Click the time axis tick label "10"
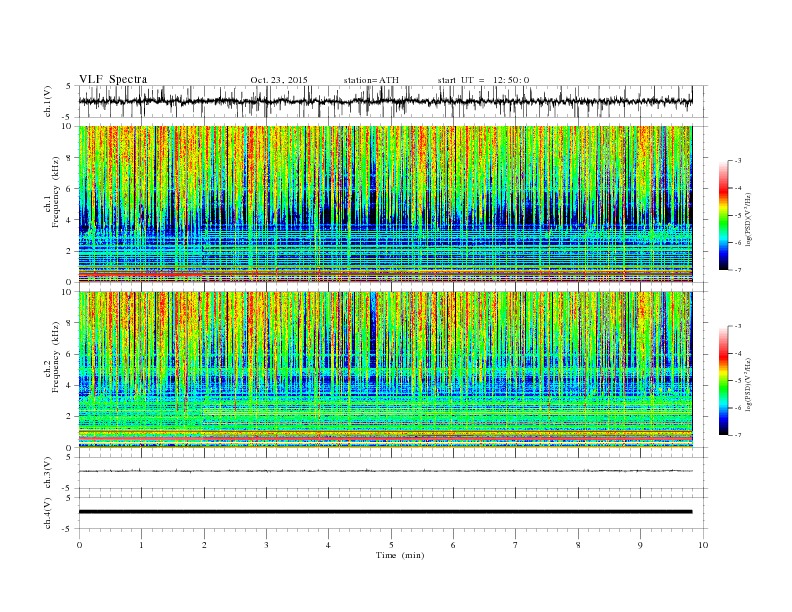 tap(703, 545)
